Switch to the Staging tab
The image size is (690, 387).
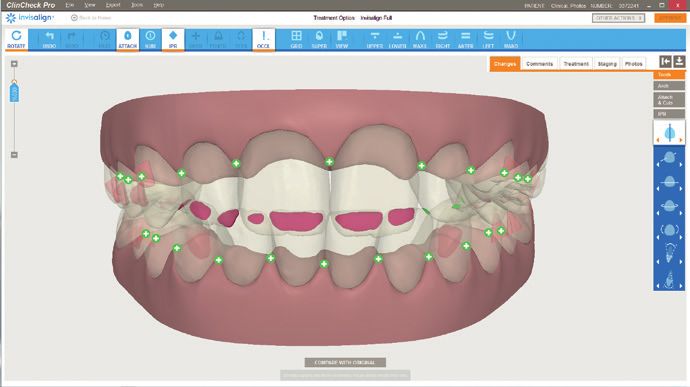[x=607, y=64]
